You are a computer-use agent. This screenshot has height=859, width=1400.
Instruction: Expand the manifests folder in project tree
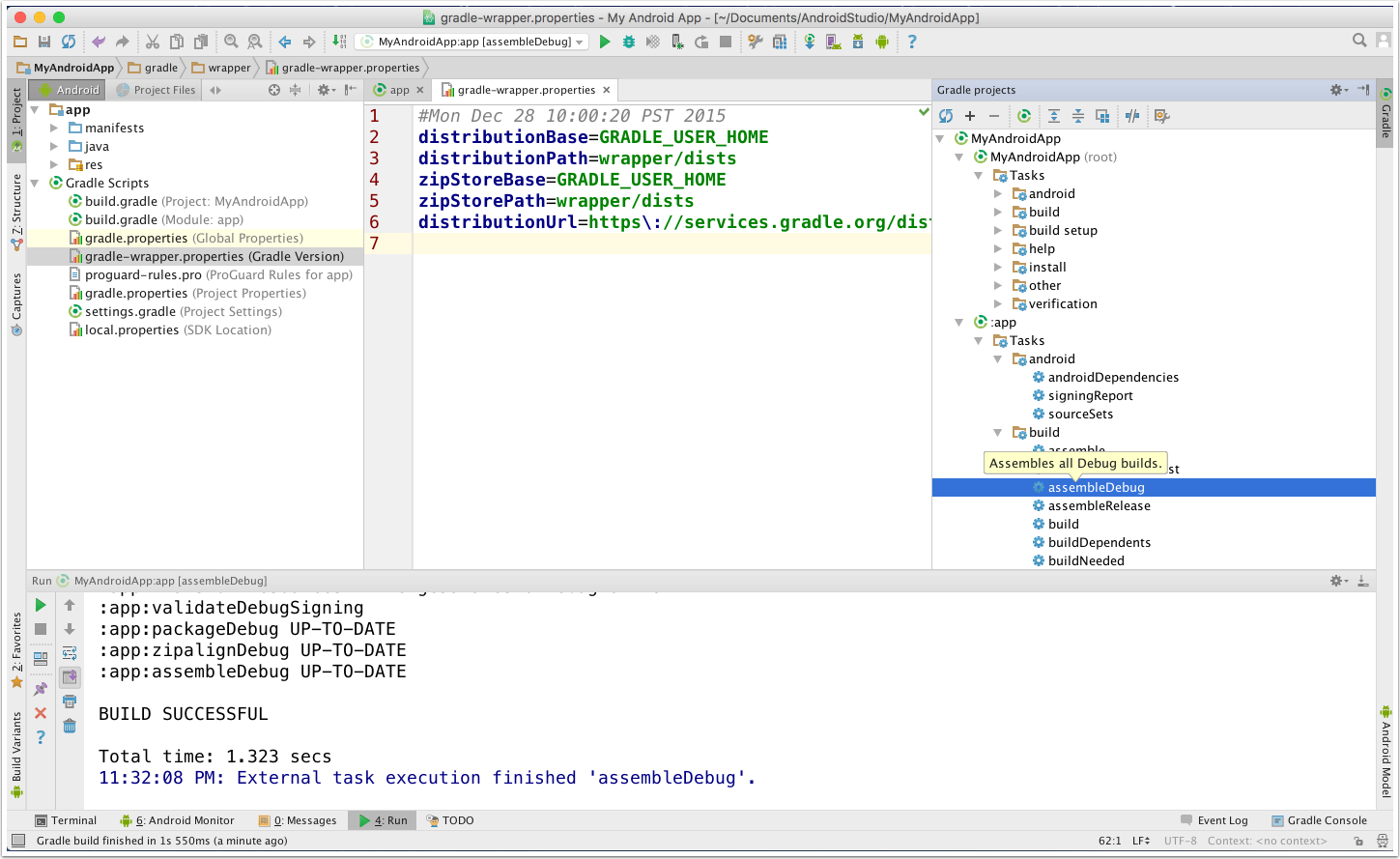click(54, 128)
